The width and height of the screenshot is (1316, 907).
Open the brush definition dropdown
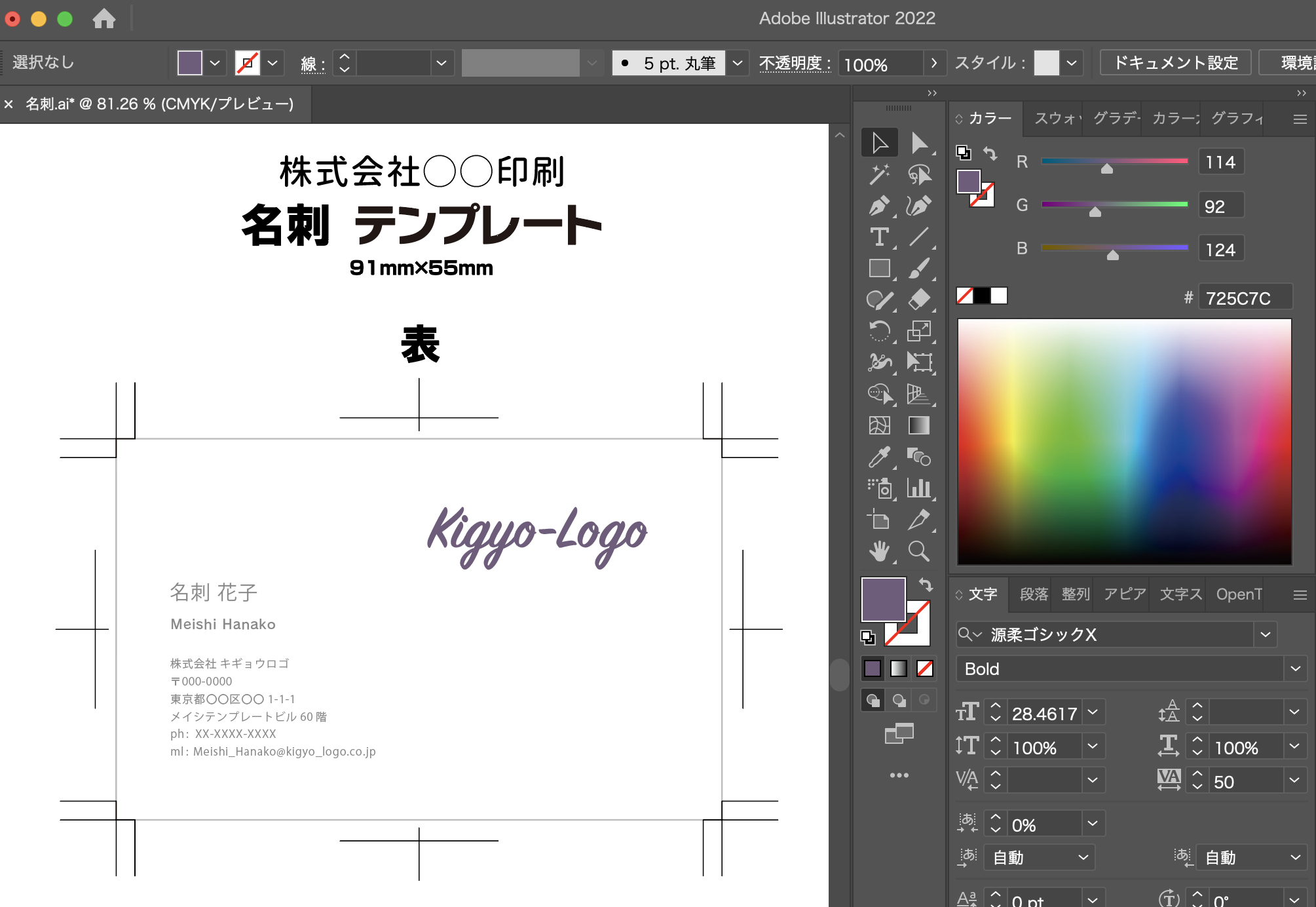point(738,63)
